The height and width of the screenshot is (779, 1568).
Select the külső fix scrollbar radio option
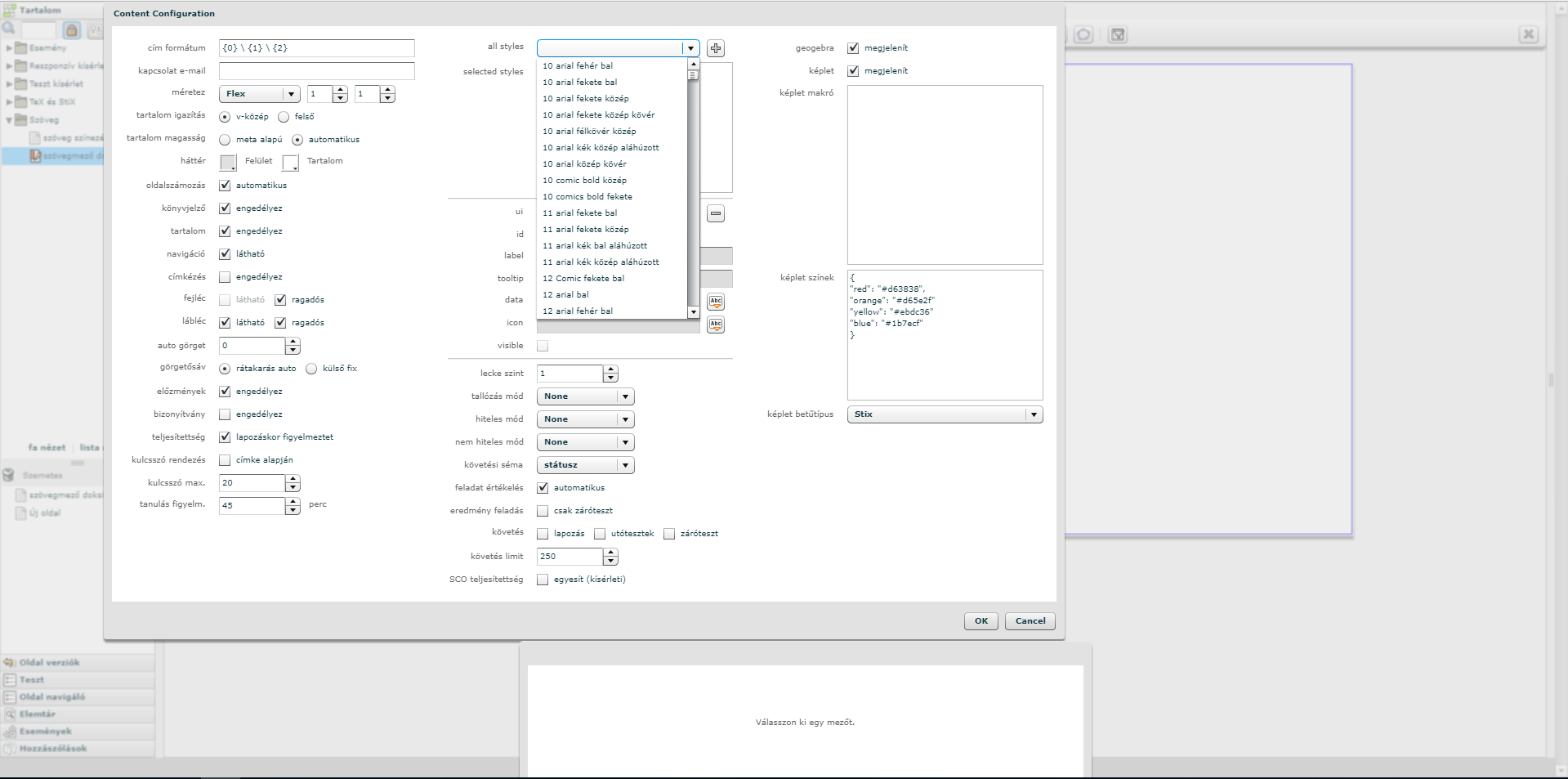[311, 369]
